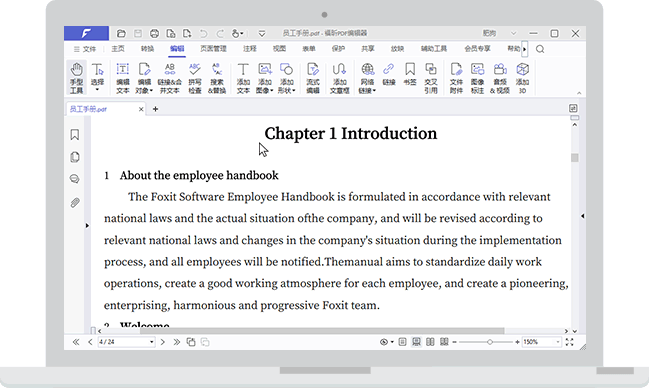Viewport: 649px width, 388px height.
Task: Go to the first page
Action: (76, 342)
